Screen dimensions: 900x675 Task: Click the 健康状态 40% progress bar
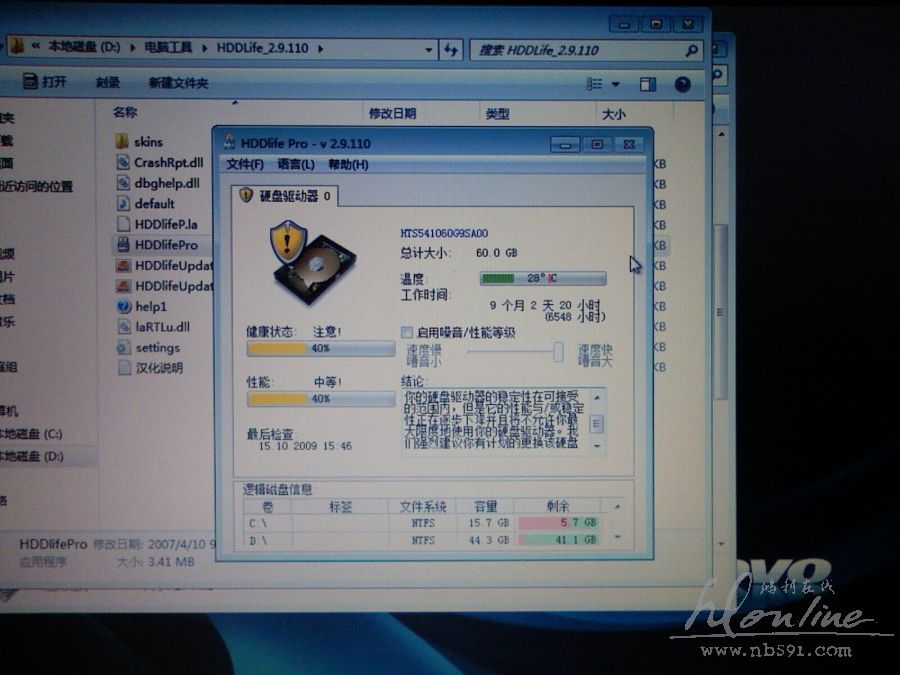coord(321,348)
